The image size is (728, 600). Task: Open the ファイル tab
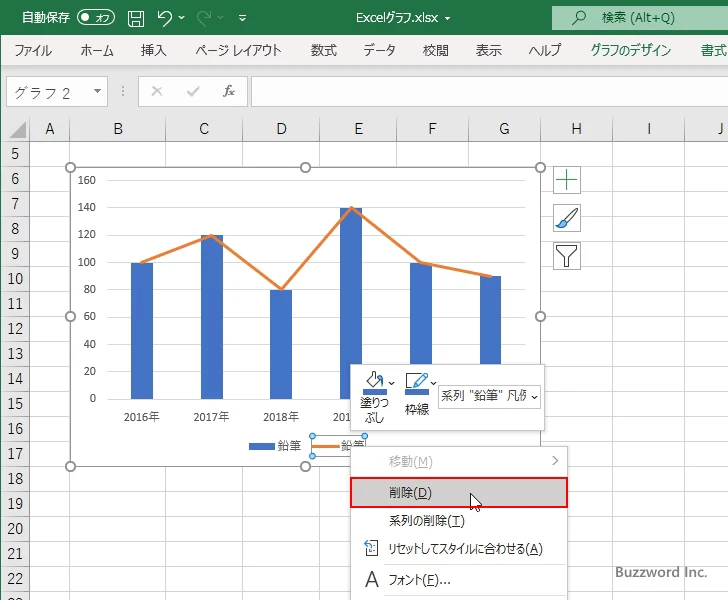tap(33, 50)
